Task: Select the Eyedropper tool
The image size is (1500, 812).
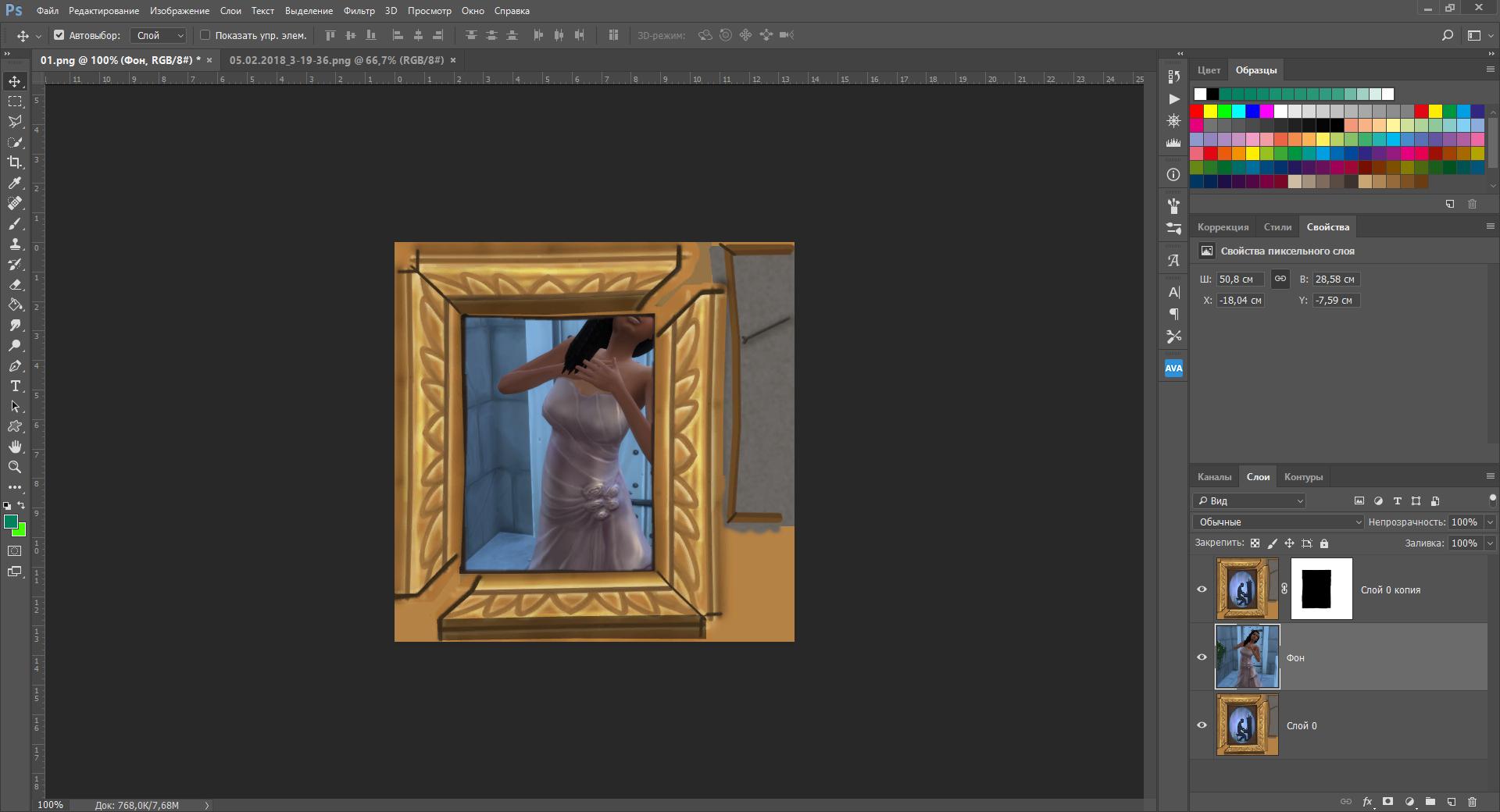Action: [x=15, y=183]
